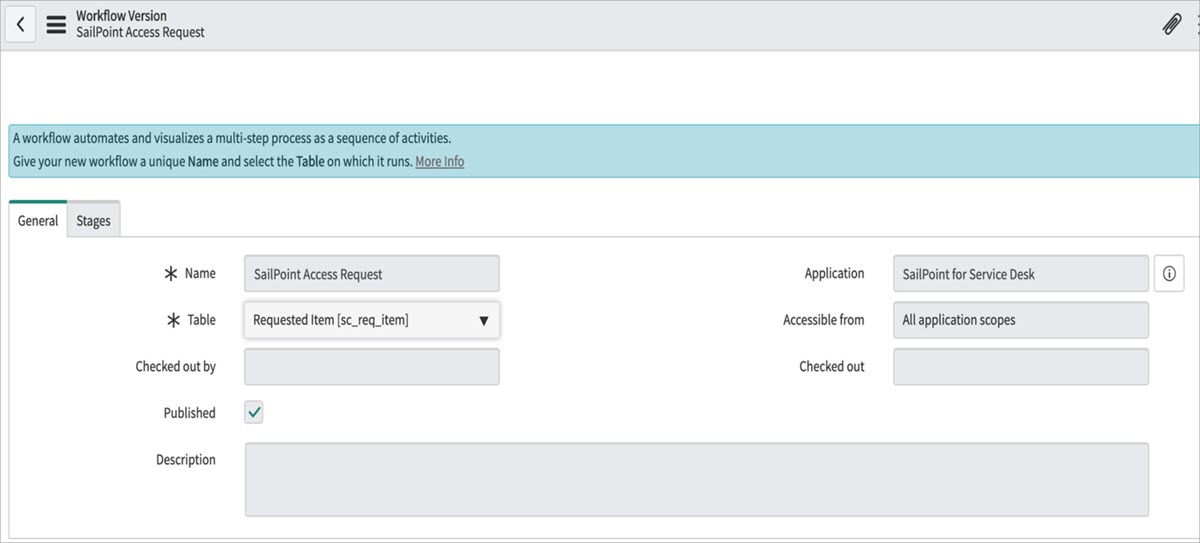
Task: Open attachments with the paperclip icon
Action: [1172, 25]
